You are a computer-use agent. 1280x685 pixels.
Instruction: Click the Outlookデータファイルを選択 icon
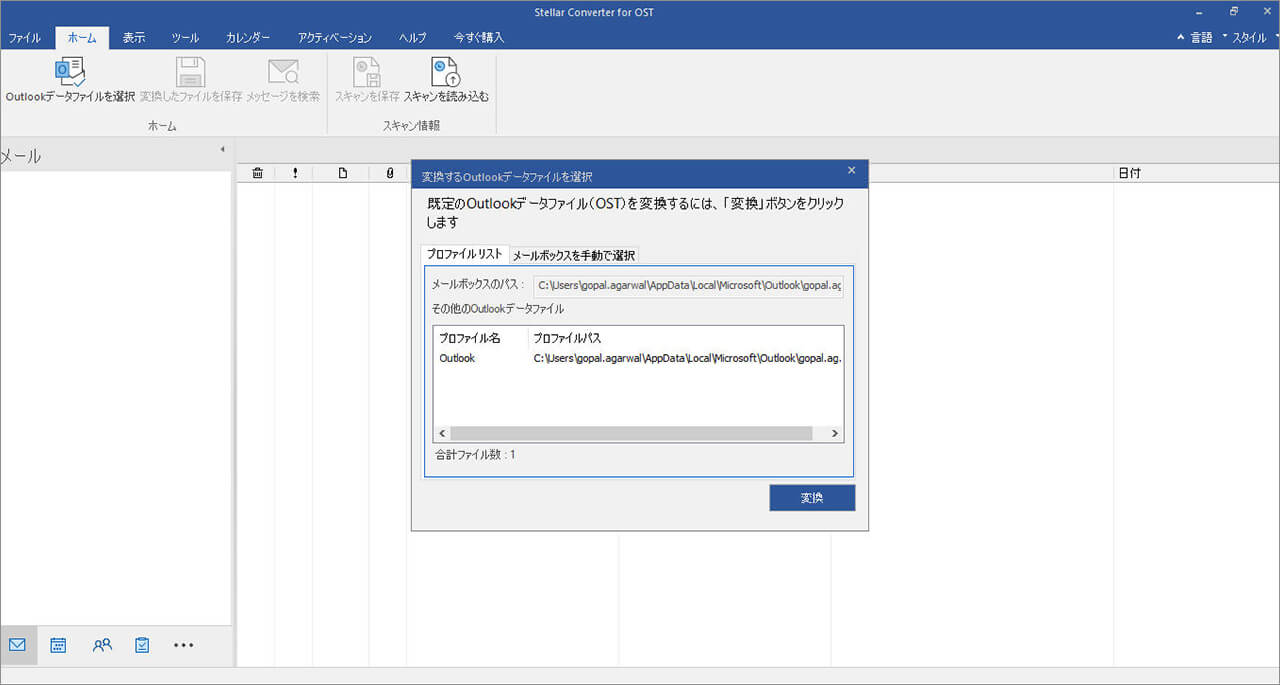click(x=70, y=73)
